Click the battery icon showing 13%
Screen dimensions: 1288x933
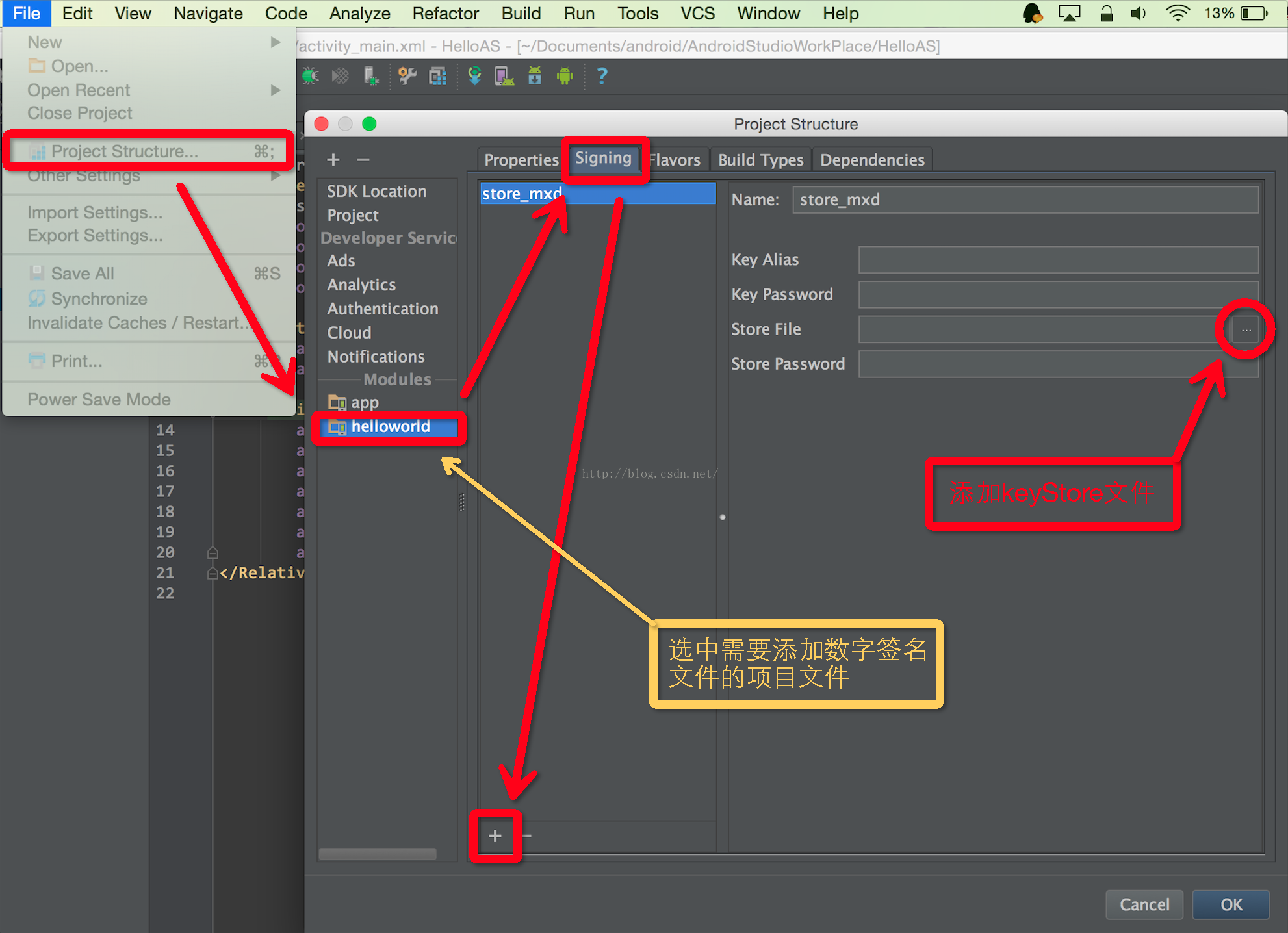[x=1254, y=13]
